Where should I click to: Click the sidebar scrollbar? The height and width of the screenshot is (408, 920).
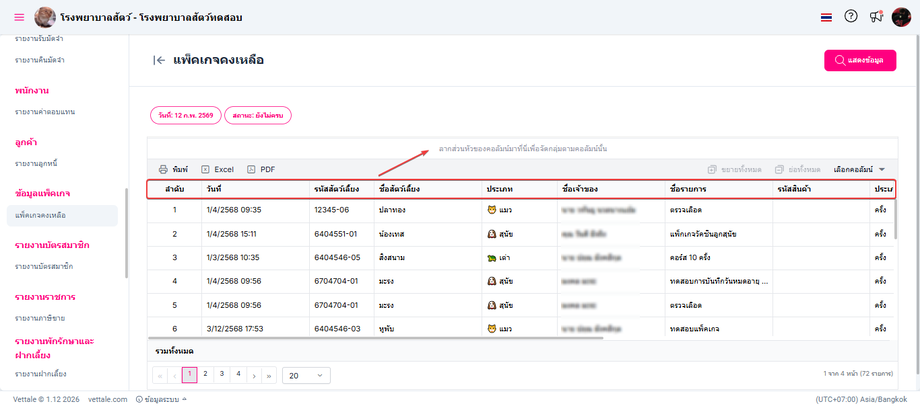tap(126, 233)
